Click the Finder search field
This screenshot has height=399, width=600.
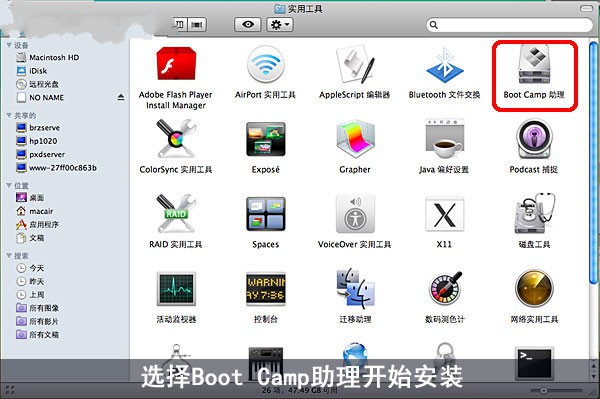click(x=509, y=25)
